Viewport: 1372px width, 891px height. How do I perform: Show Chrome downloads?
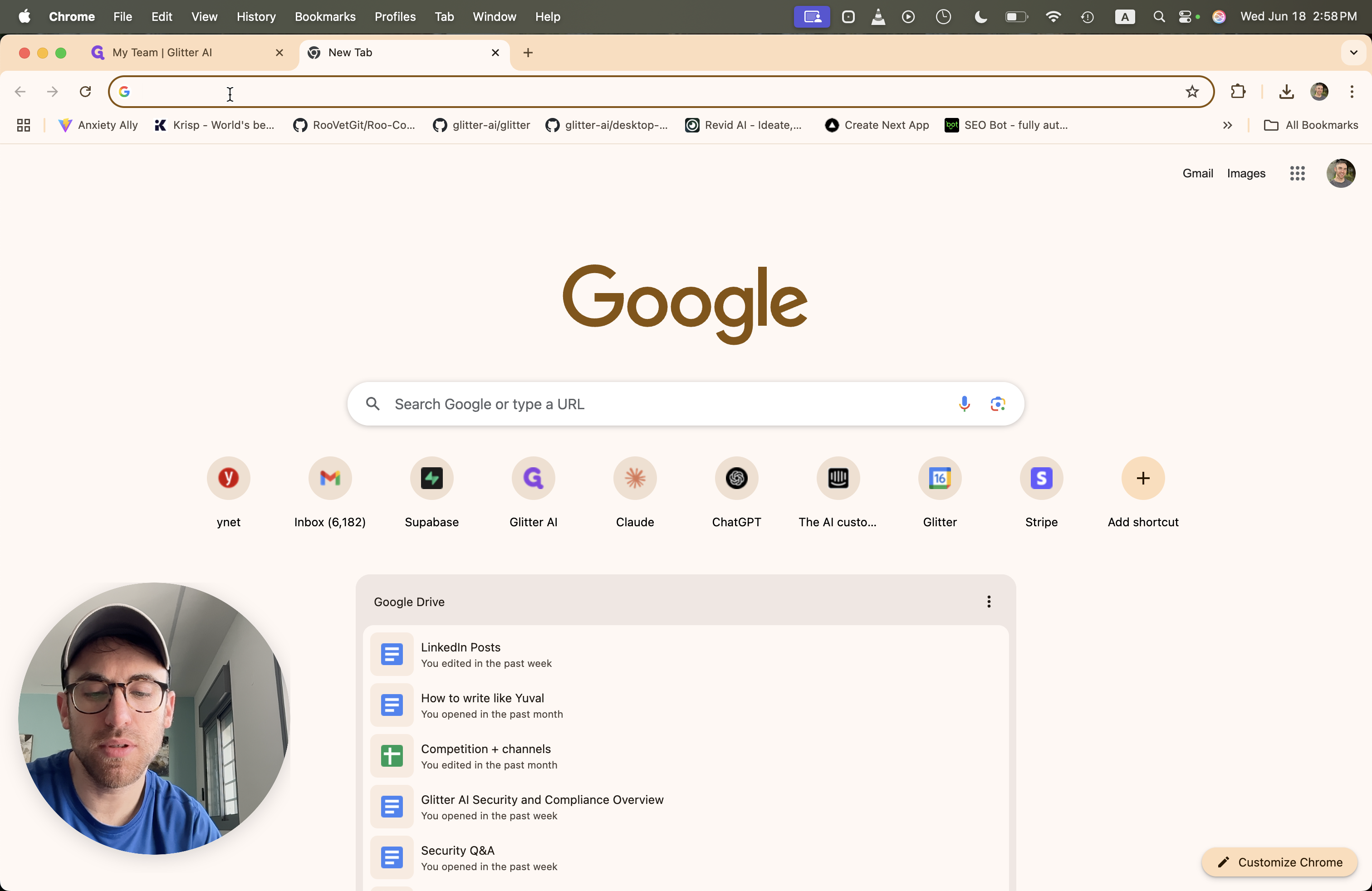pyautogui.click(x=1286, y=92)
